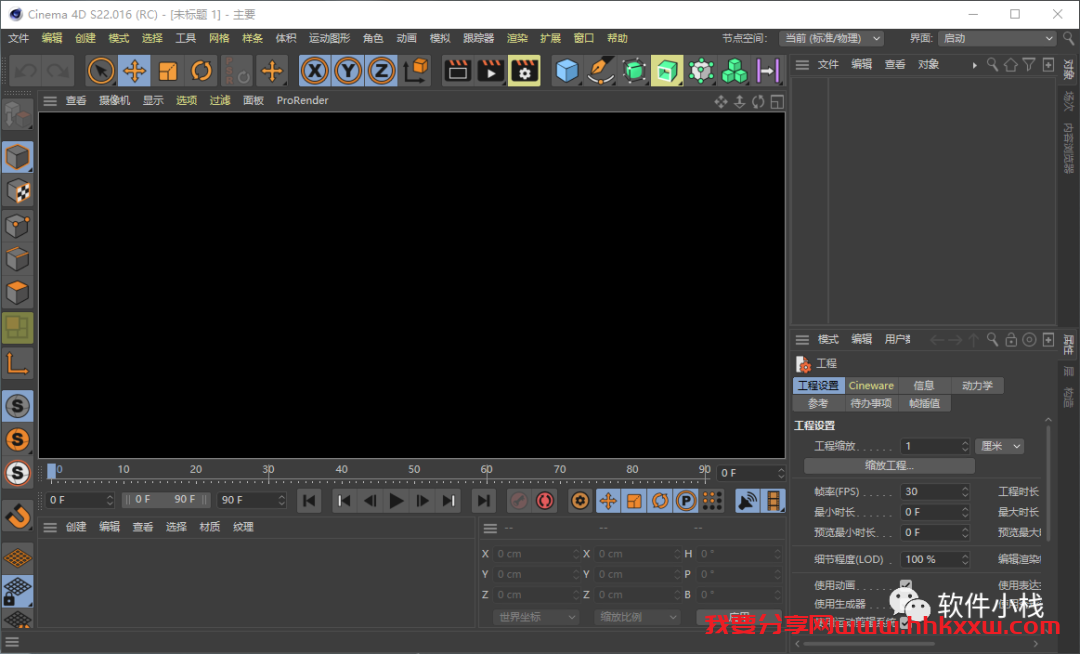This screenshot has width=1080, height=654.
Task: Open viewport 摄像机 menu
Action: click(x=114, y=101)
